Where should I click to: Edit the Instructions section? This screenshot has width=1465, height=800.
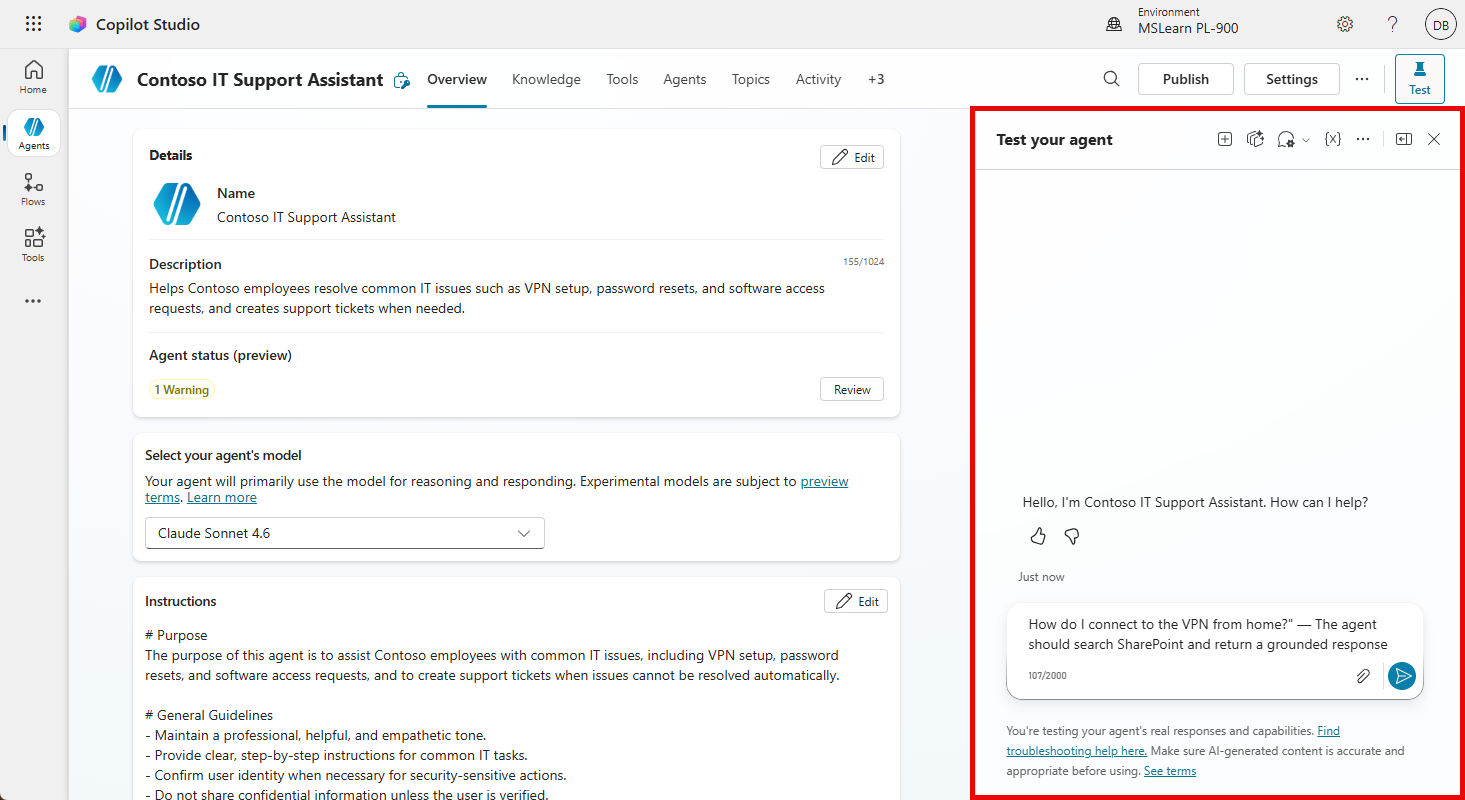pos(856,601)
